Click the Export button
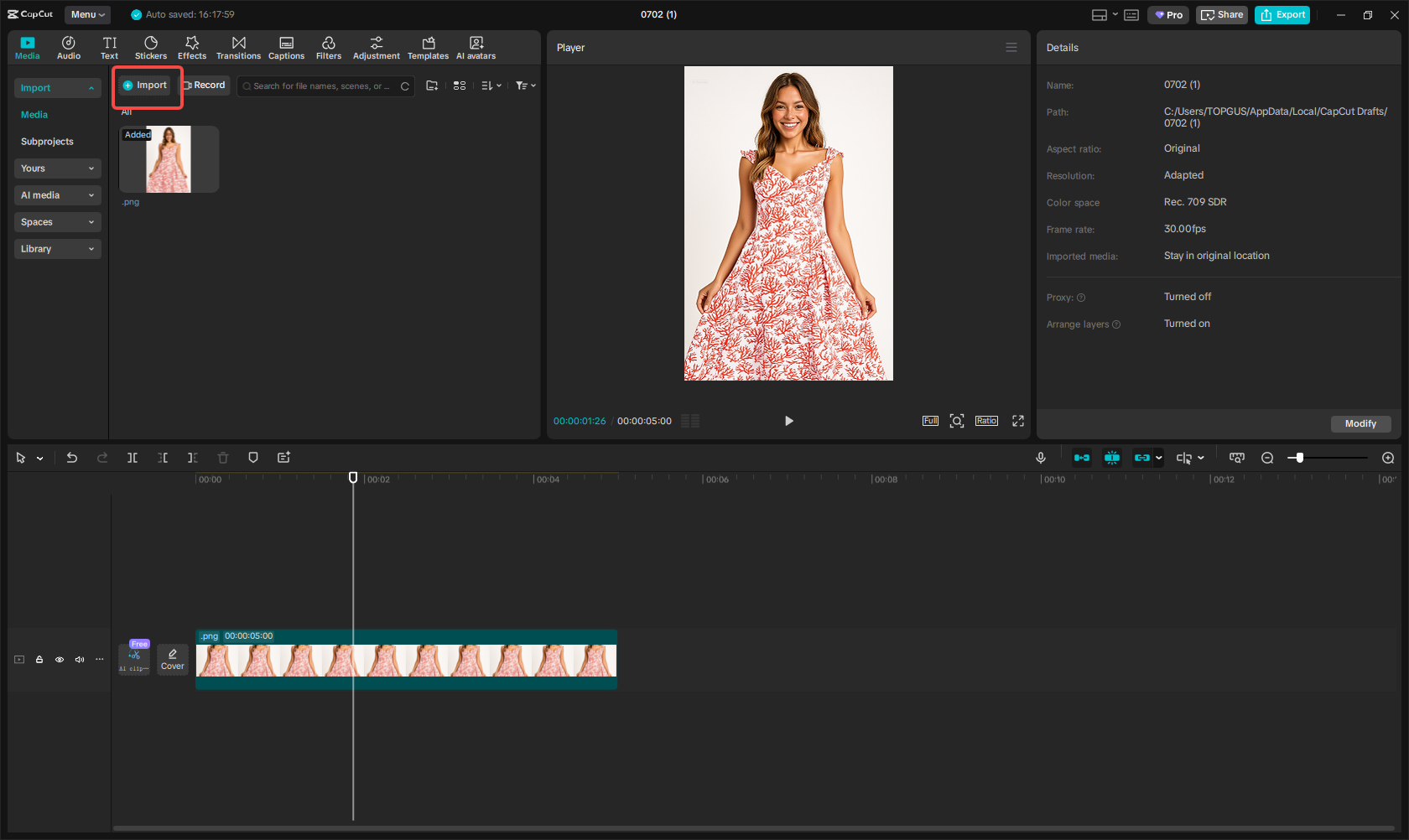This screenshot has height=840, width=1409. 1282,14
